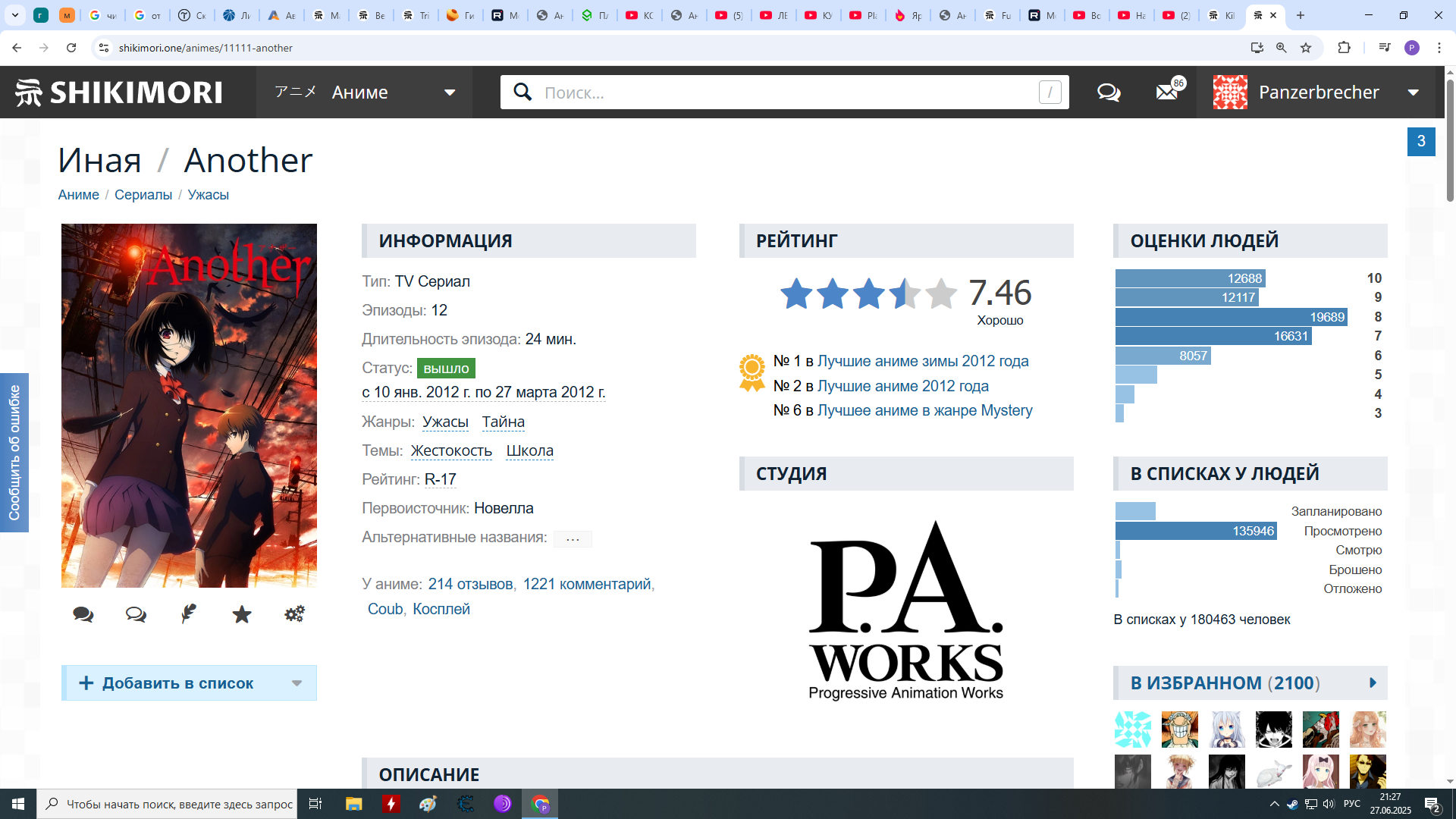Open the mail messages icon in header
Image resolution: width=1456 pixels, height=819 pixels.
tap(1166, 93)
